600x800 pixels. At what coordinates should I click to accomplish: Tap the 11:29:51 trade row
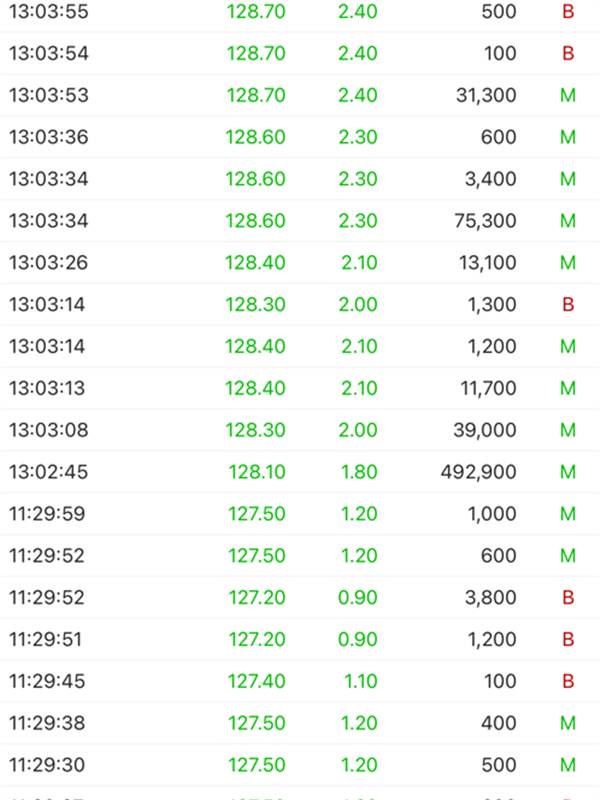300,639
